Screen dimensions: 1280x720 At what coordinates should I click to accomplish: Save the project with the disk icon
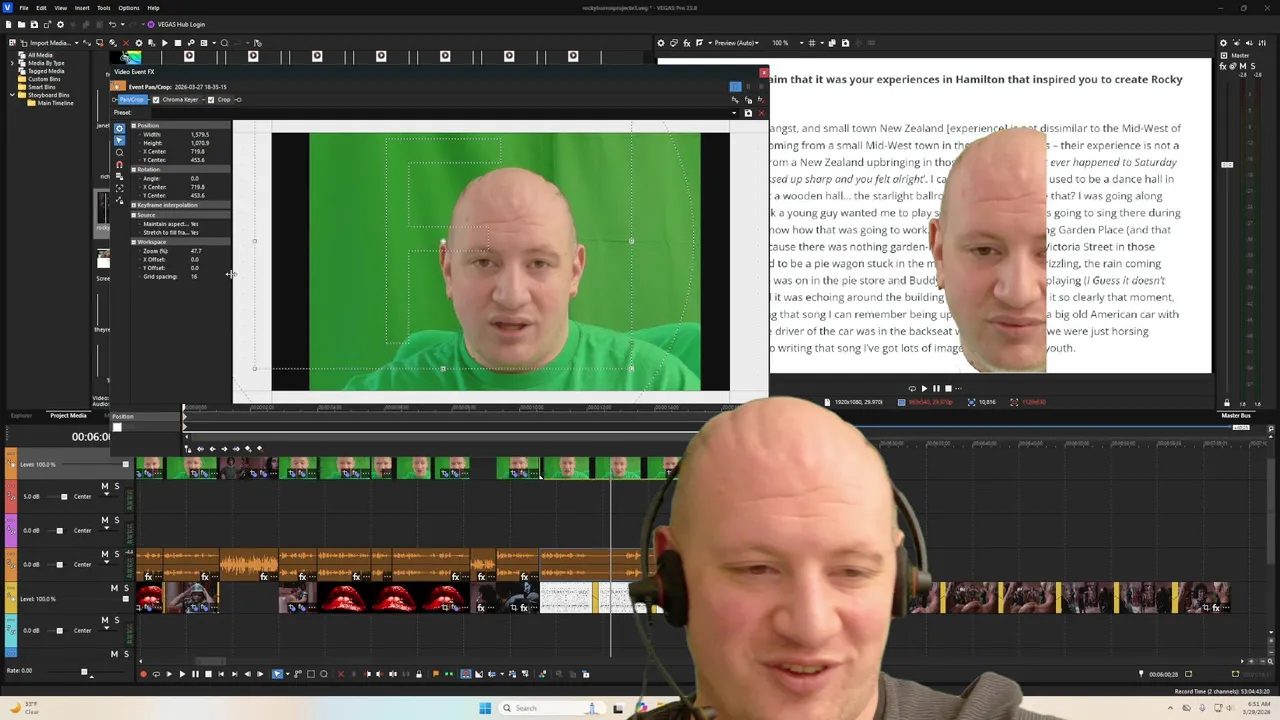click(34, 24)
